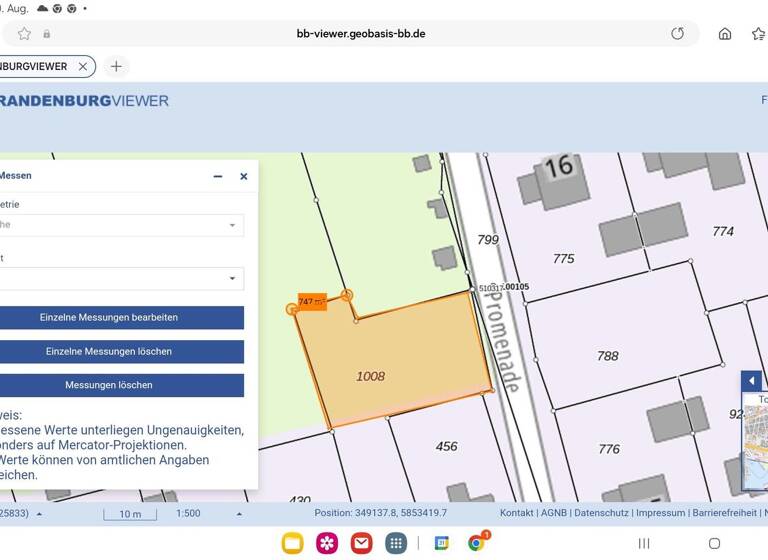768x560 pixels.
Task: Click parcel number 1008 on the map
Action: (x=370, y=376)
